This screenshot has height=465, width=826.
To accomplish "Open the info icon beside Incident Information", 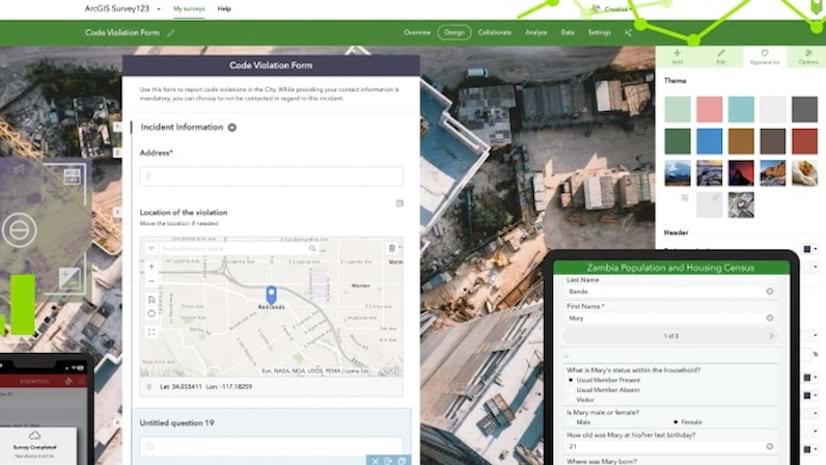I will click(232, 127).
